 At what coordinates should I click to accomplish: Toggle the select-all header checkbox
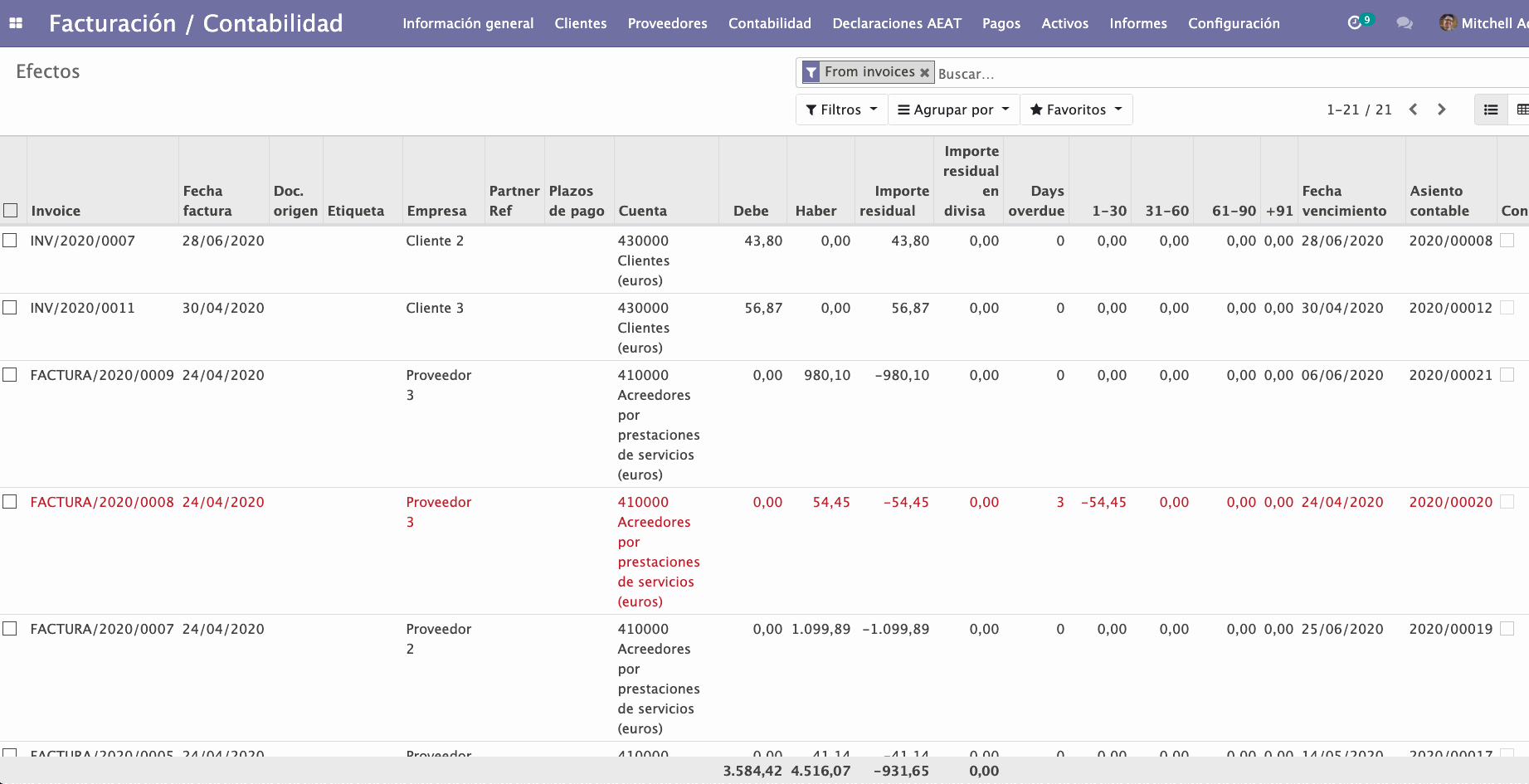(x=11, y=211)
